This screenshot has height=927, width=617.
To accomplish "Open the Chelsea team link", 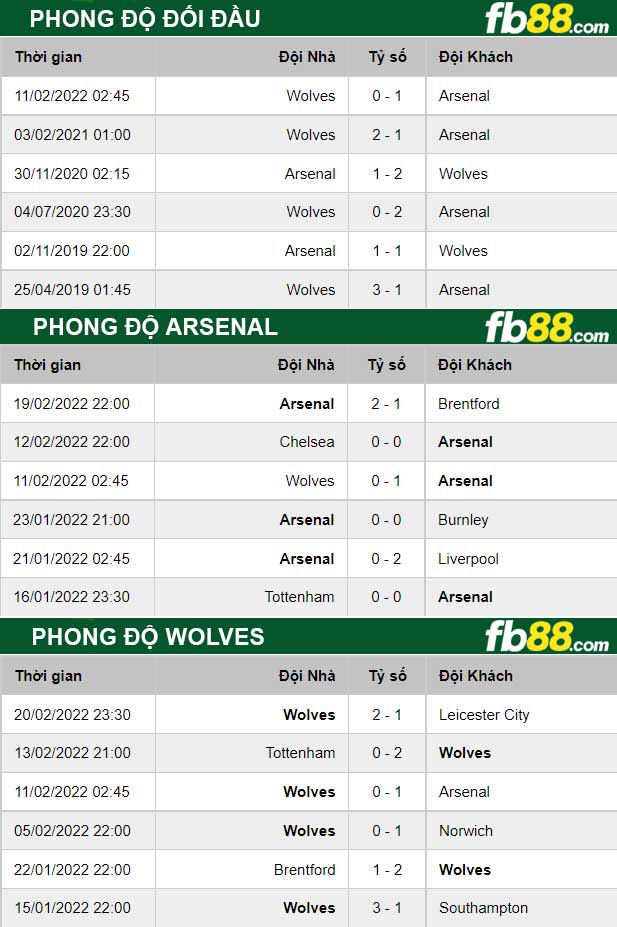I will coord(307,442).
